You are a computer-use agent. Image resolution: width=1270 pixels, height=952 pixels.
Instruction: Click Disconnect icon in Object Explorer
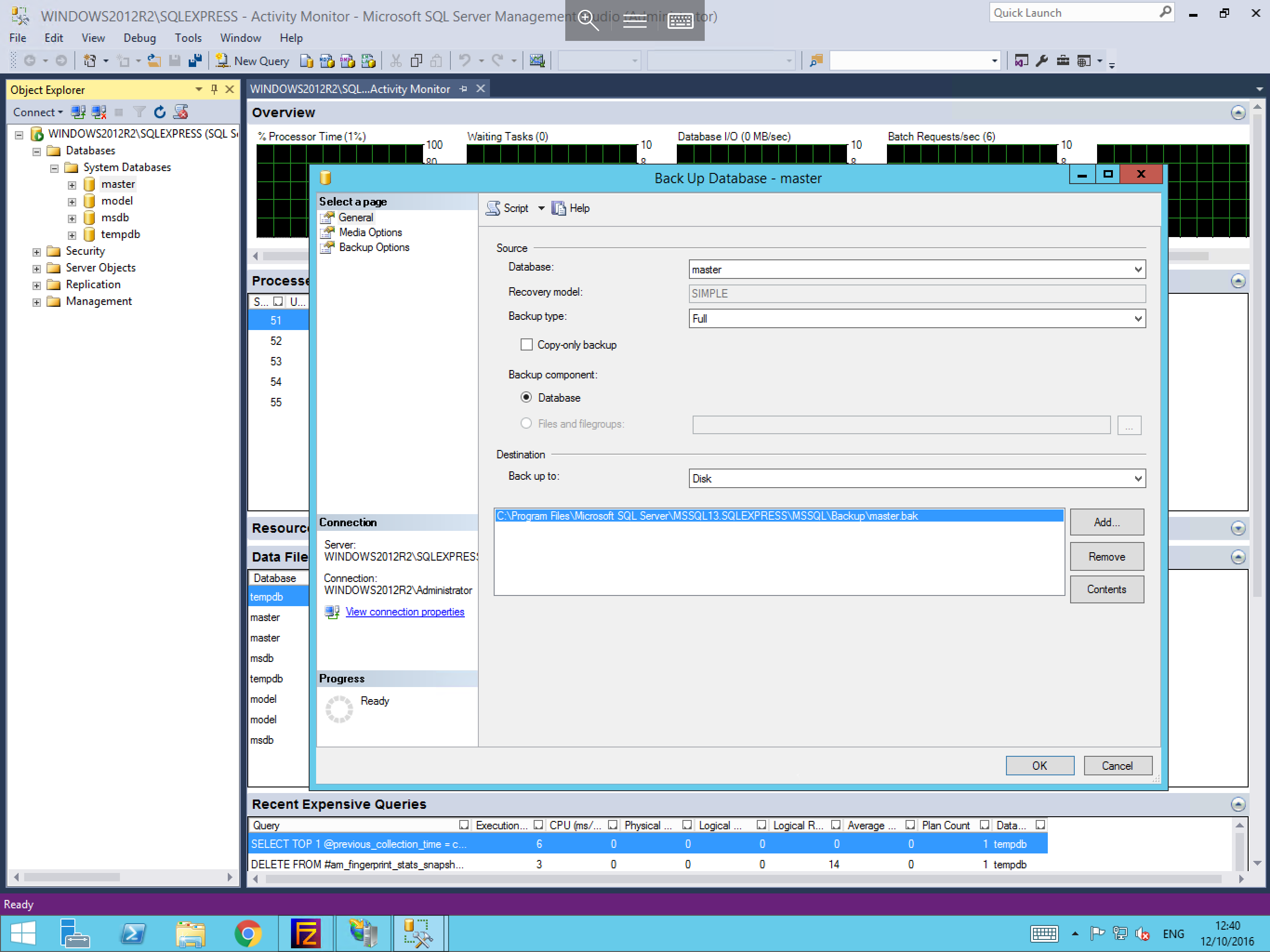pyautogui.click(x=99, y=112)
